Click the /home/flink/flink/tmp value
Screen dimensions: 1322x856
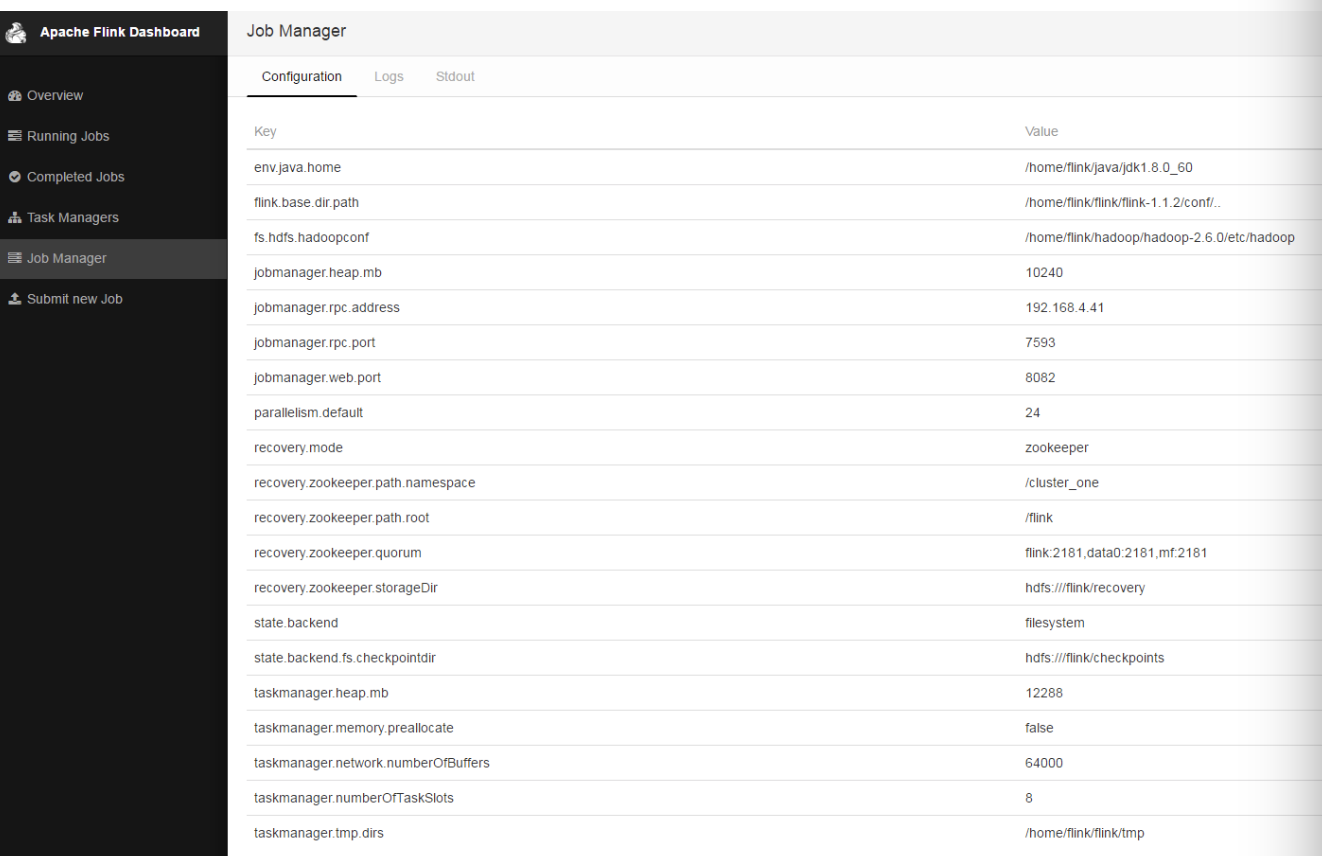[1085, 833]
